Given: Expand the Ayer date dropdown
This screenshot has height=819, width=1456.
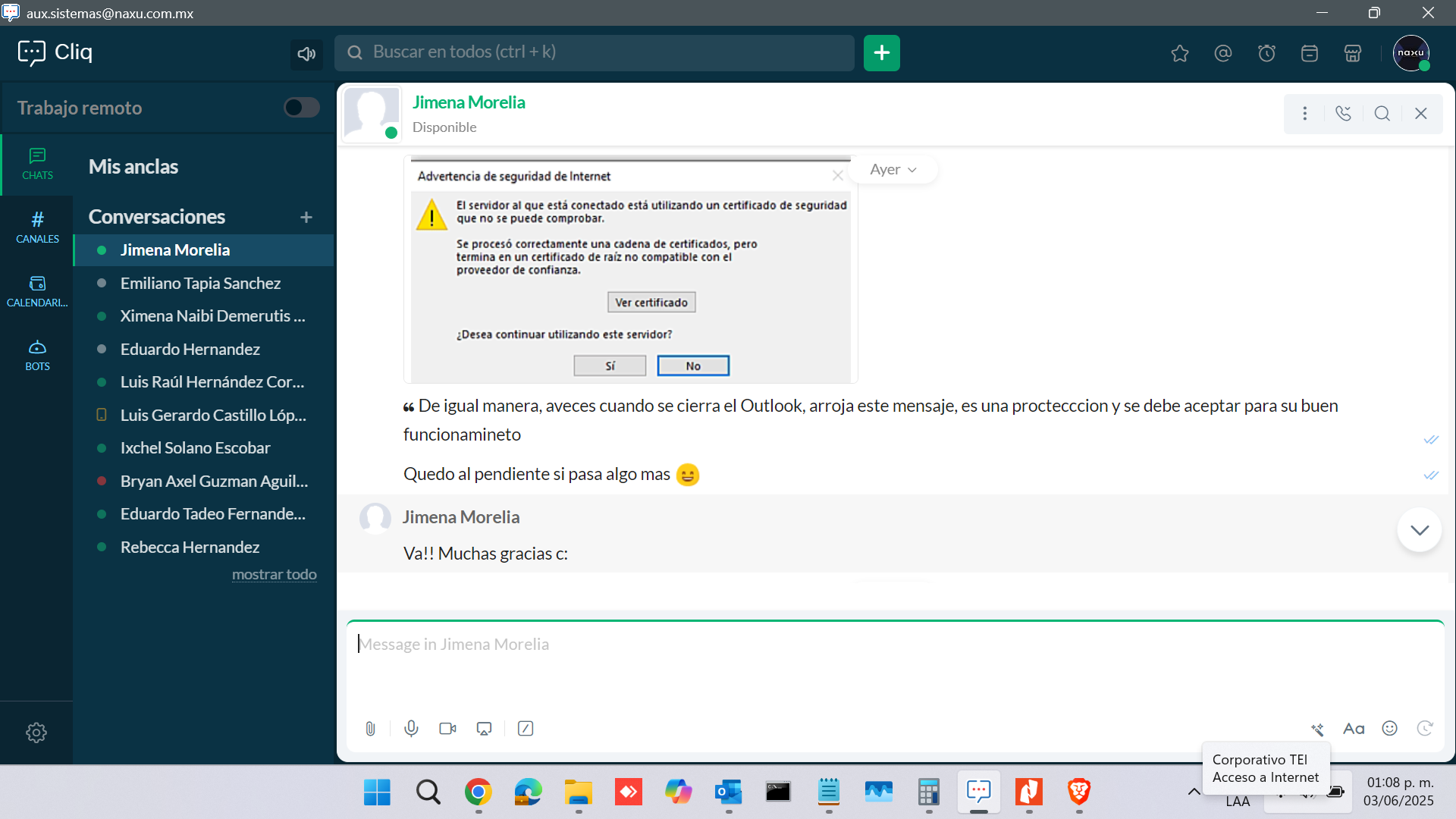Looking at the screenshot, I should pos(893,170).
